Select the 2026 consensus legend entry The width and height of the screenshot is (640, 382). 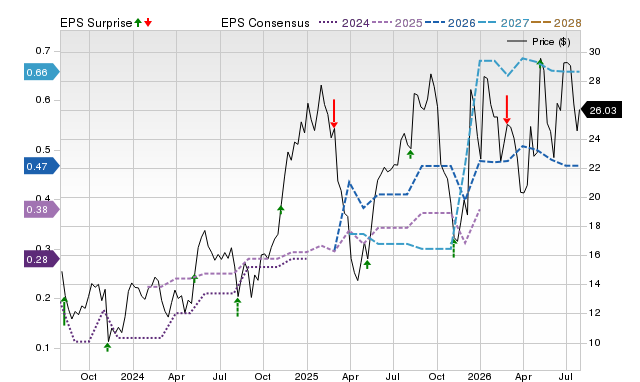point(450,23)
